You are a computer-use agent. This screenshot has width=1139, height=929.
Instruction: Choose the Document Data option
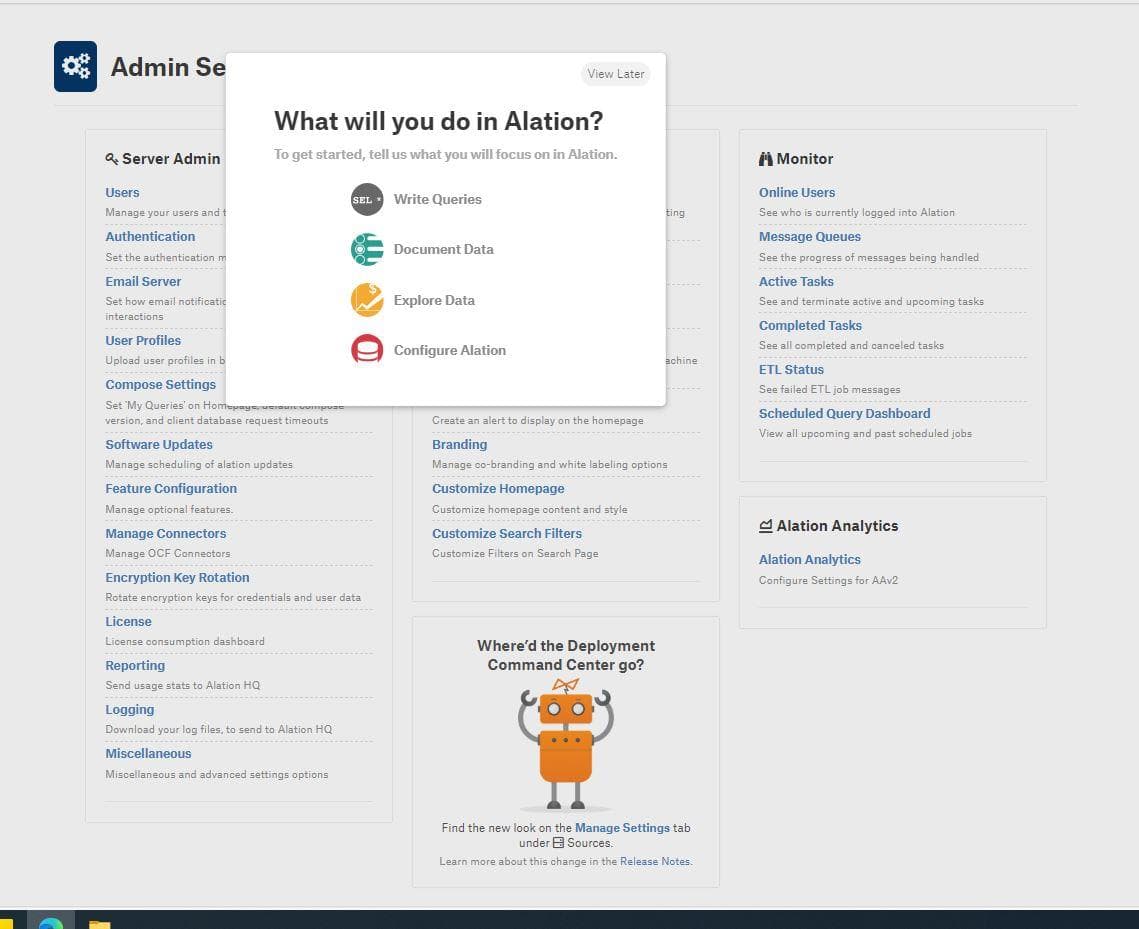coord(443,249)
